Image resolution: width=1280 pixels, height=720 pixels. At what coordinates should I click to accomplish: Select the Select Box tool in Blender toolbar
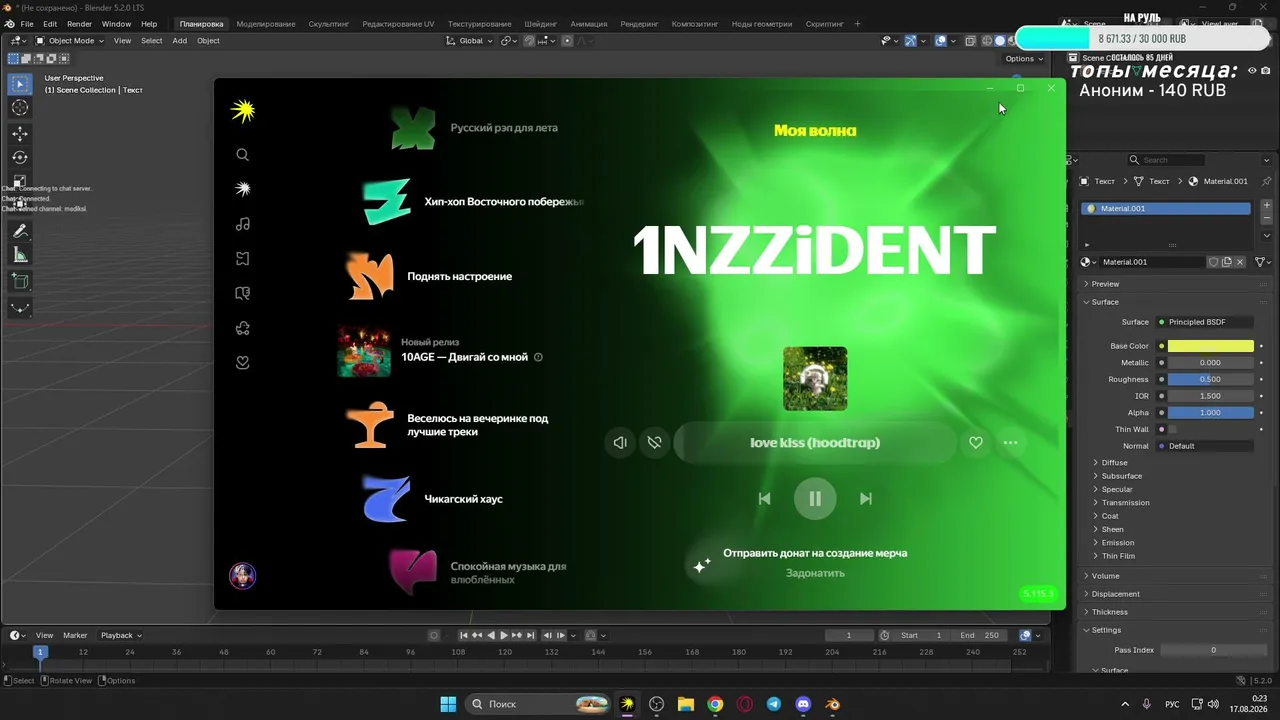(x=20, y=84)
